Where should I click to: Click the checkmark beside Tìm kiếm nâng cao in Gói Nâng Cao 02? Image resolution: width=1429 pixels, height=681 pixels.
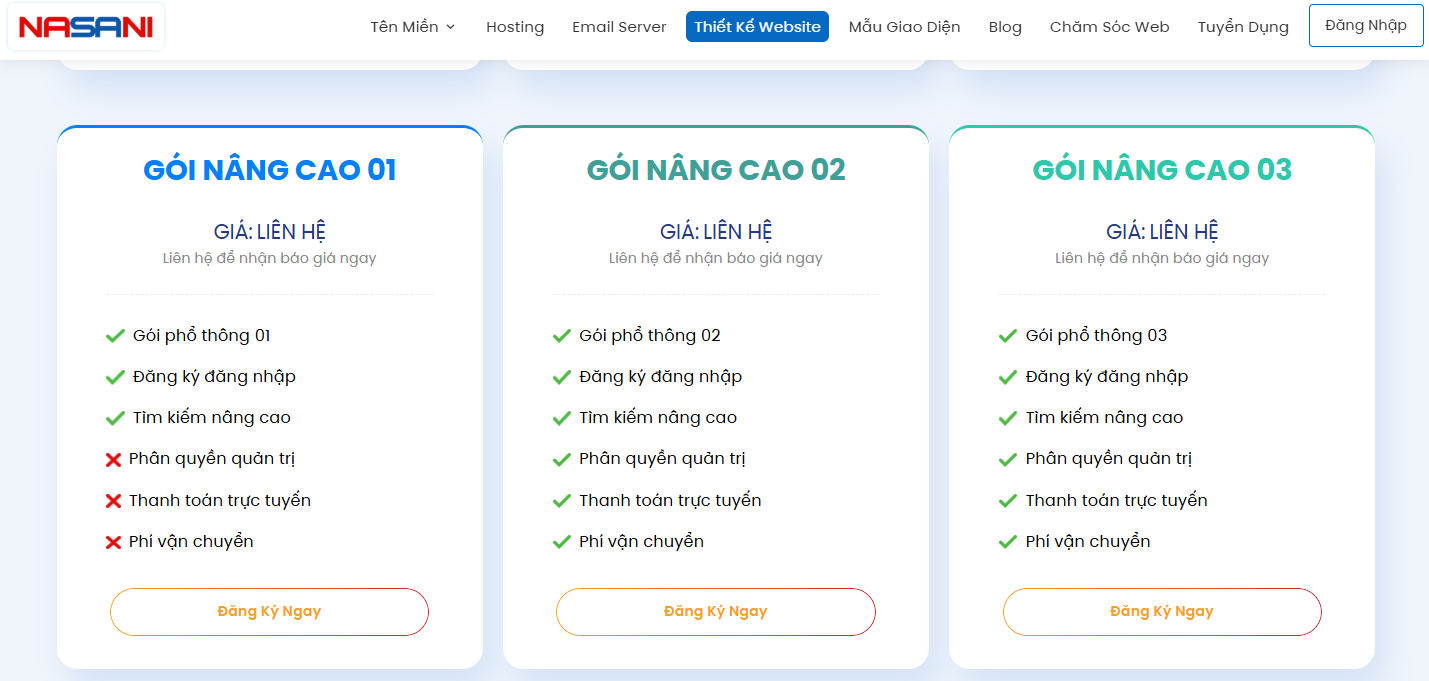560,417
